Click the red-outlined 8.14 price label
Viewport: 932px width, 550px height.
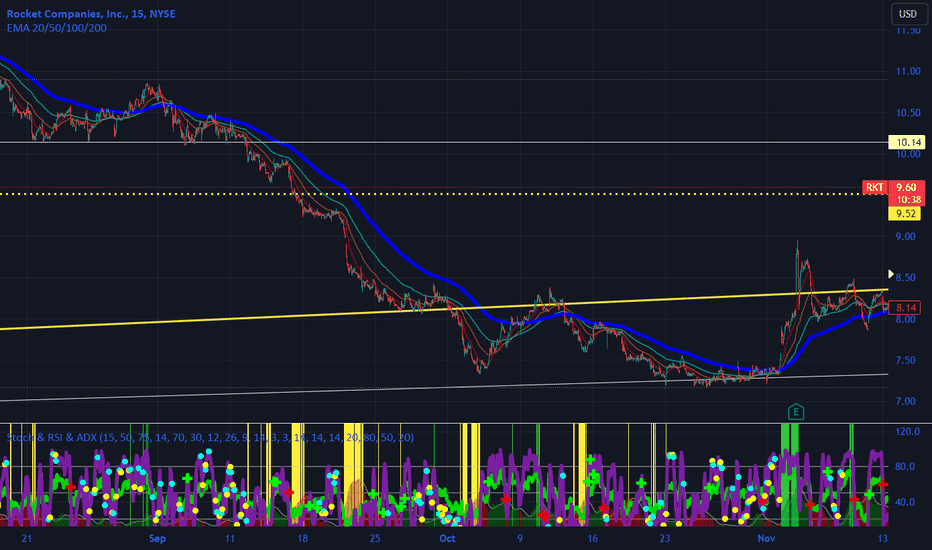click(905, 307)
